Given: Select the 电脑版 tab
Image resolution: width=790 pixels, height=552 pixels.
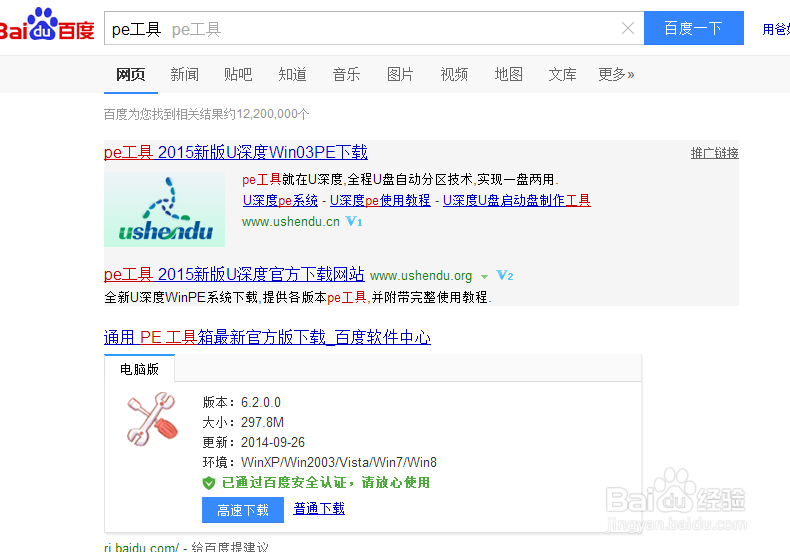Looking at the screenshot, I should point(140,369).
